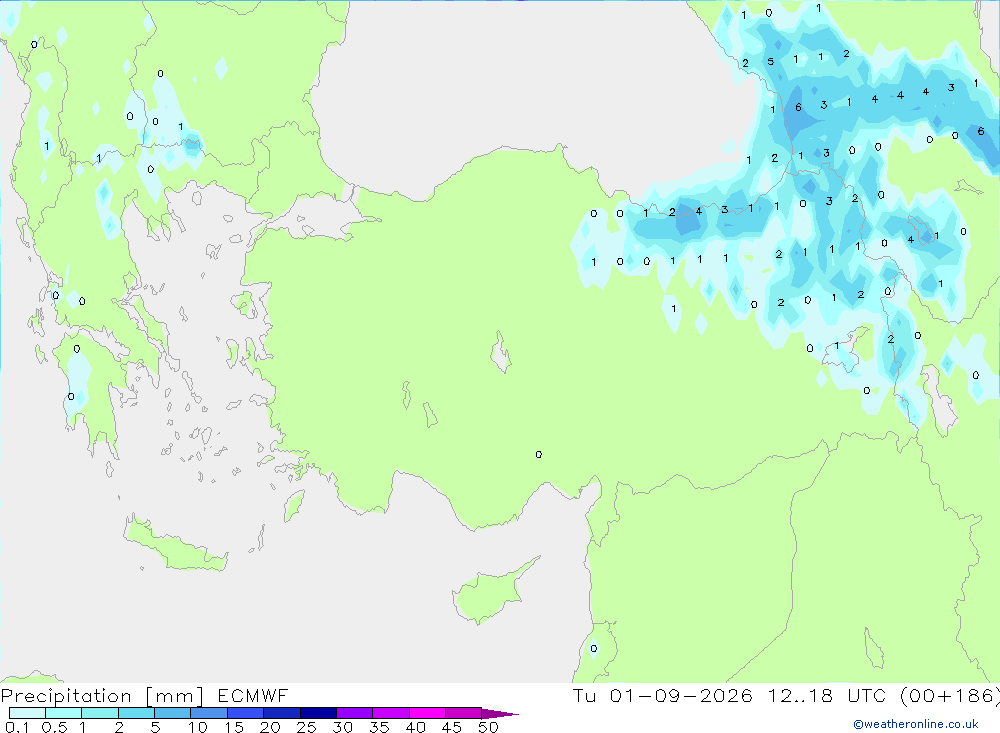Pick magenta swatch between 35 and 40
The image size is (1000, 733).
pyautogui.click(x=390, y=713)
